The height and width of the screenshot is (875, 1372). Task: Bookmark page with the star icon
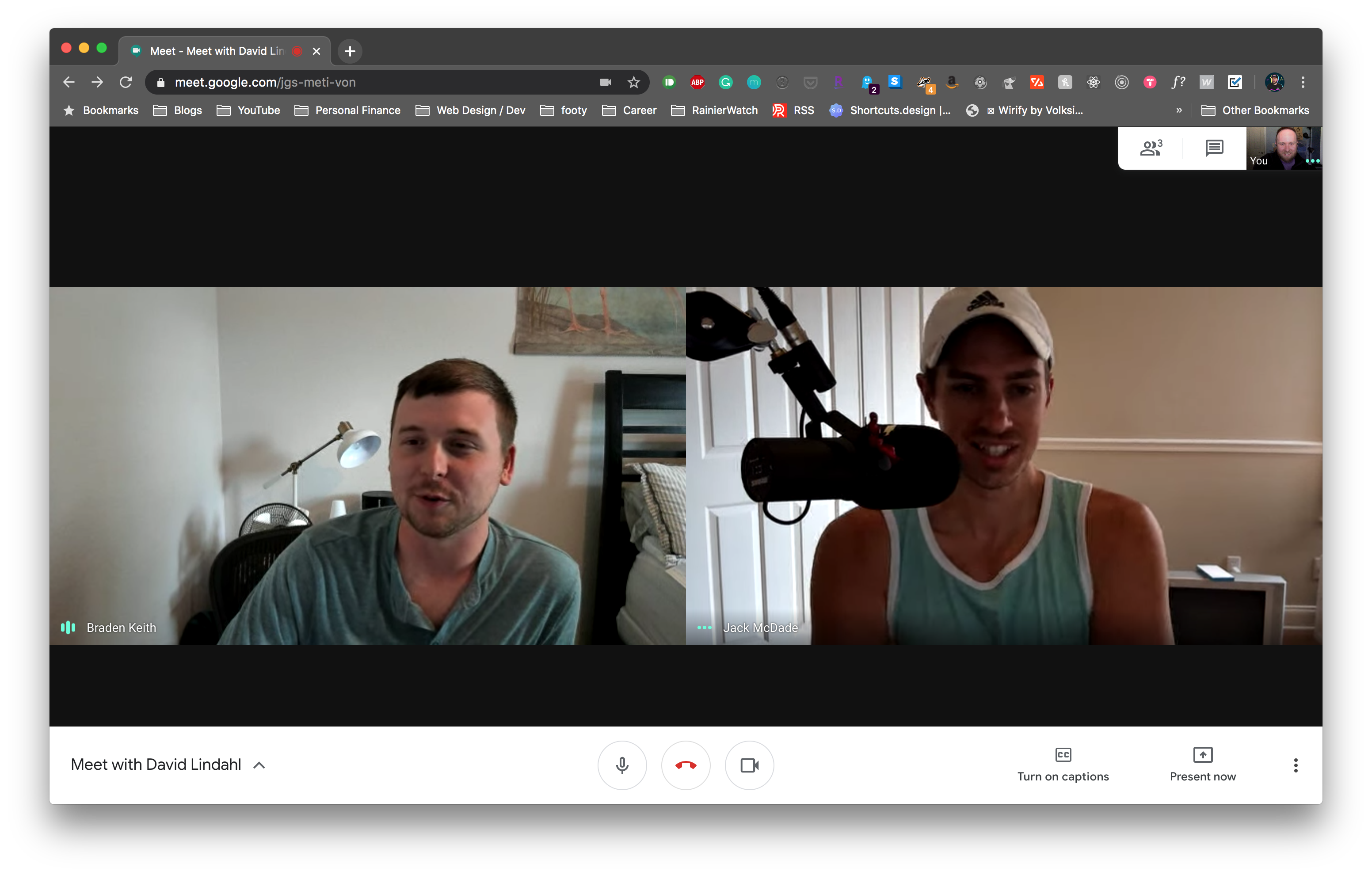pyautogui.click(x=633, y=83)
